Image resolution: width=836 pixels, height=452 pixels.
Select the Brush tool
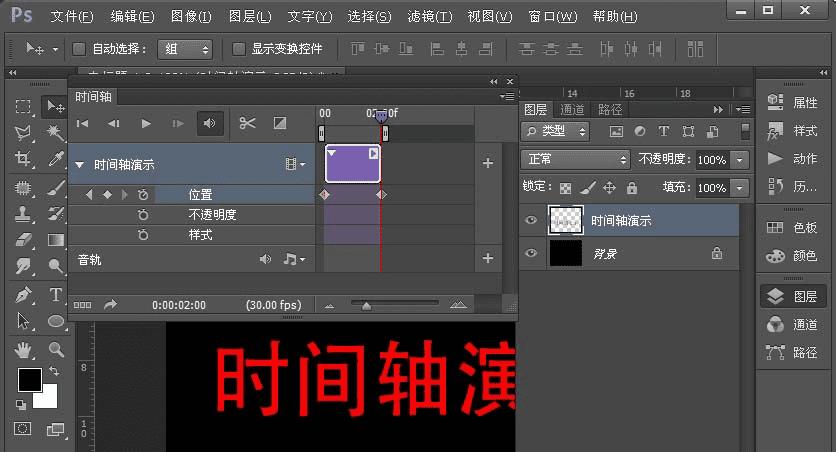[x=55, y=188]
